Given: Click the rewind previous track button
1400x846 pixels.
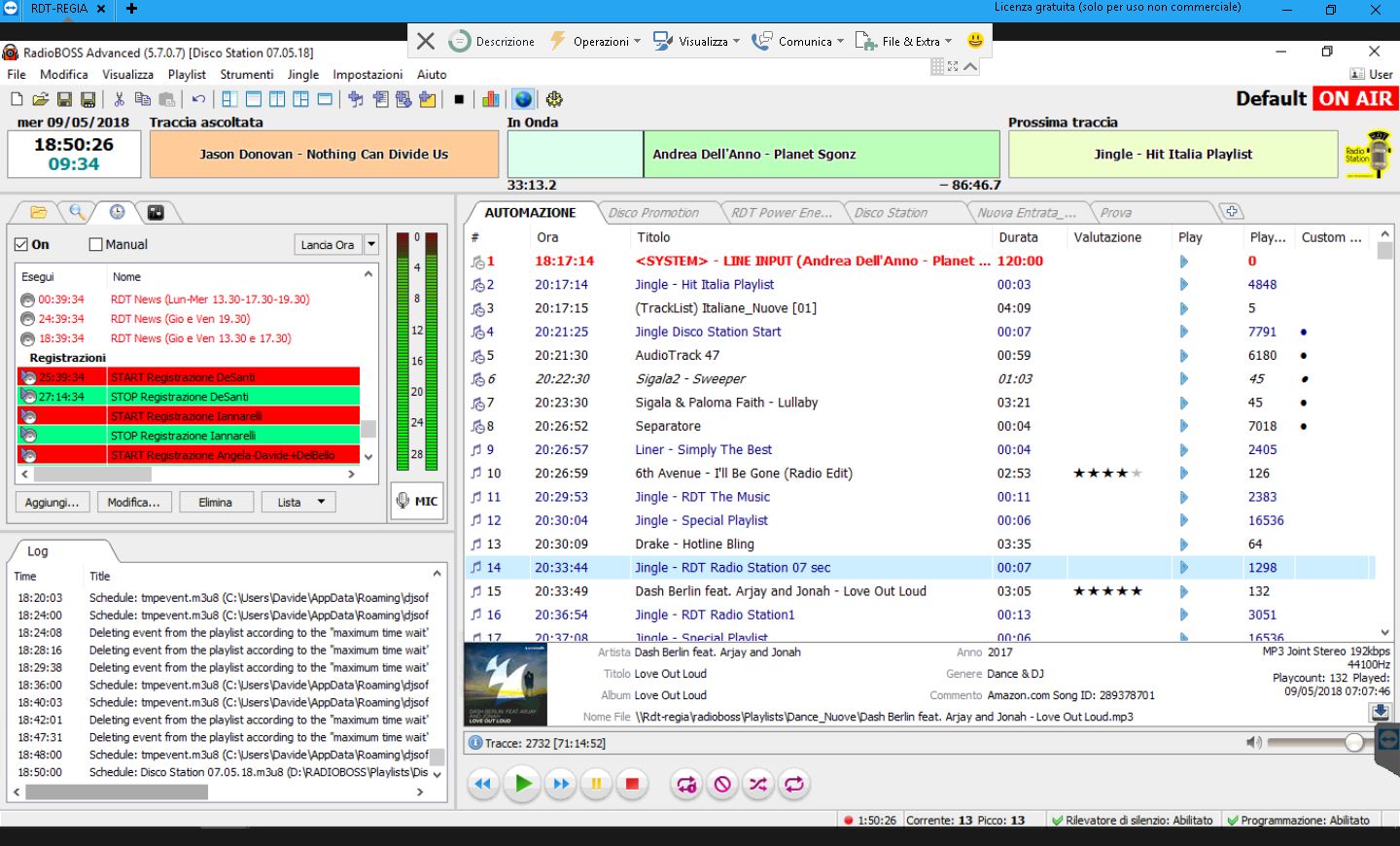Looking at the screenshot, I should coord(483,784).
